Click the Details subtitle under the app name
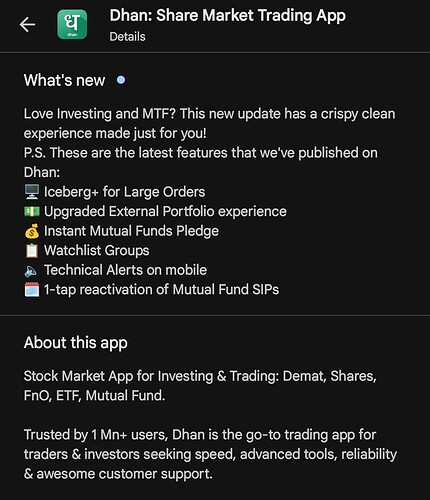Viewport: 430px width, 500px height. coord(127,36)
